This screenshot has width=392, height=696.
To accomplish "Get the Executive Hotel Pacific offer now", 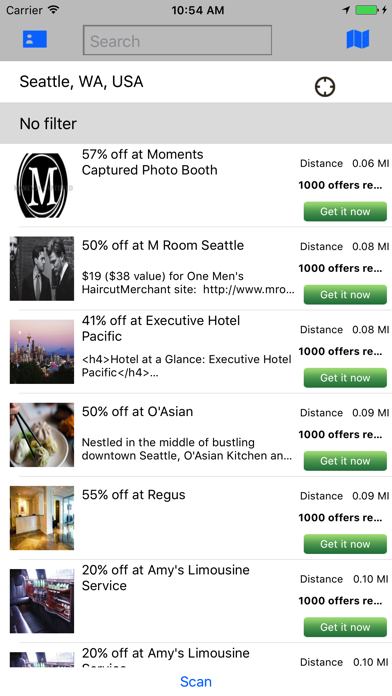I will pos(345,378).
